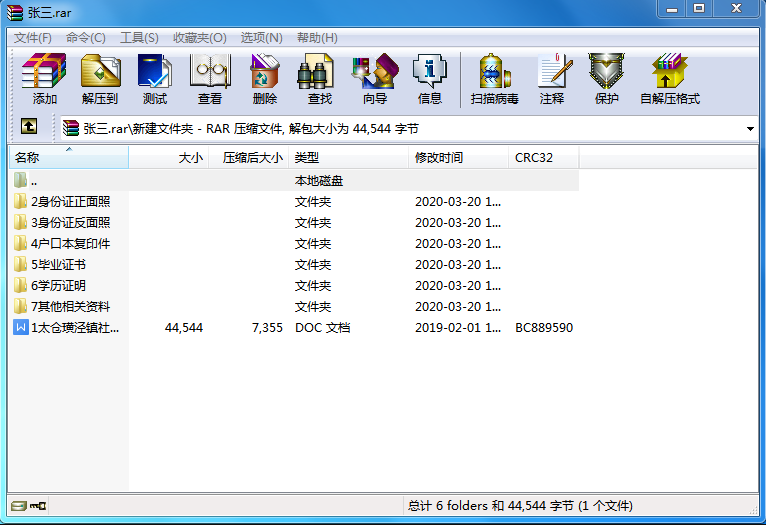The height and width of the screenshot is (525, 766).
Task: Sort by 名称 column header
Action: pyautogui.click(x=69, y=157)
